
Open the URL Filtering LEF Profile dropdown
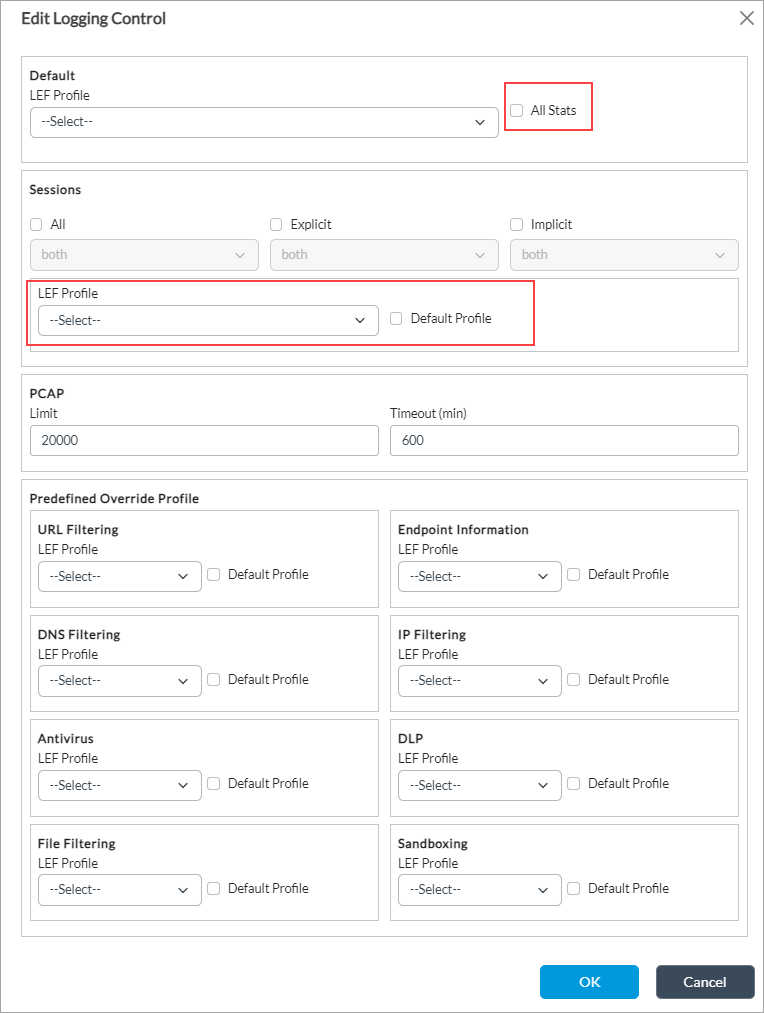coord(119,577)
